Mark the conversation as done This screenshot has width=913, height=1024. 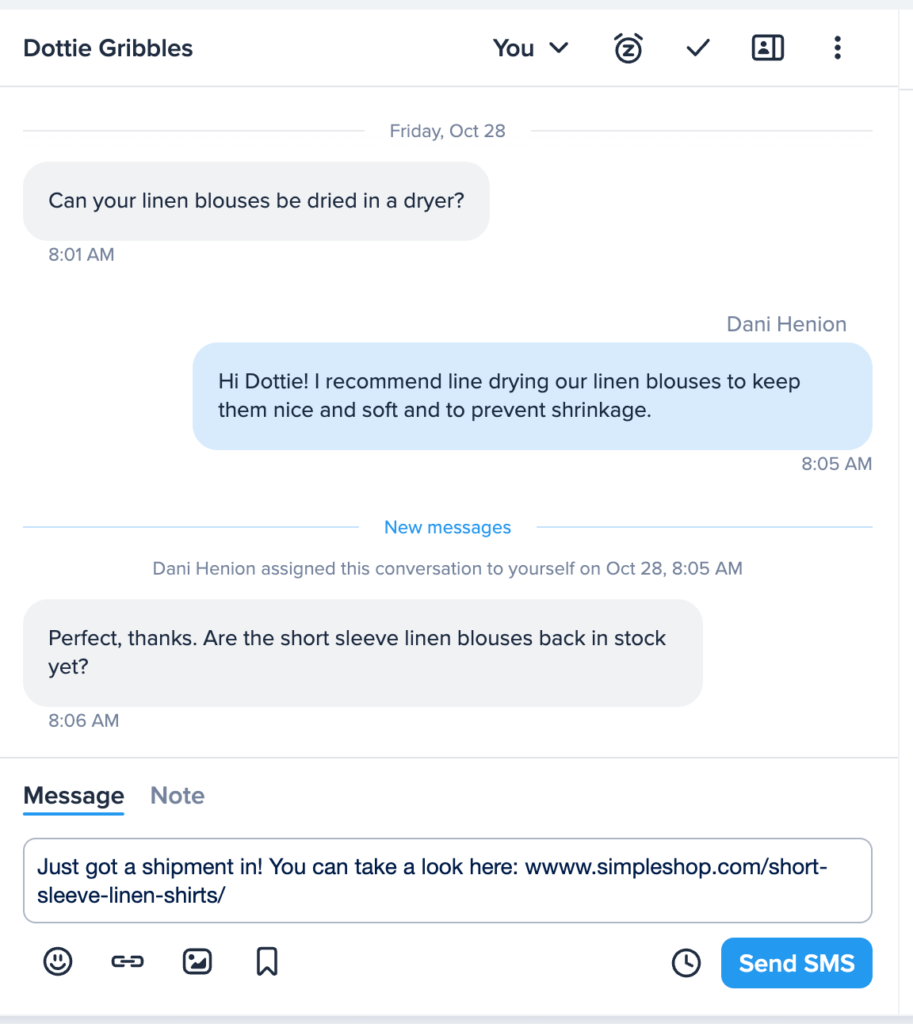pos(697,47)
